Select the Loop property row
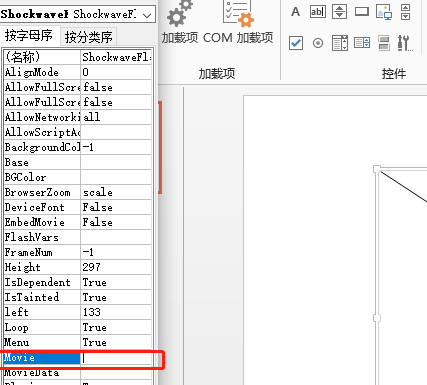427x385 pixels. (78, 328)
